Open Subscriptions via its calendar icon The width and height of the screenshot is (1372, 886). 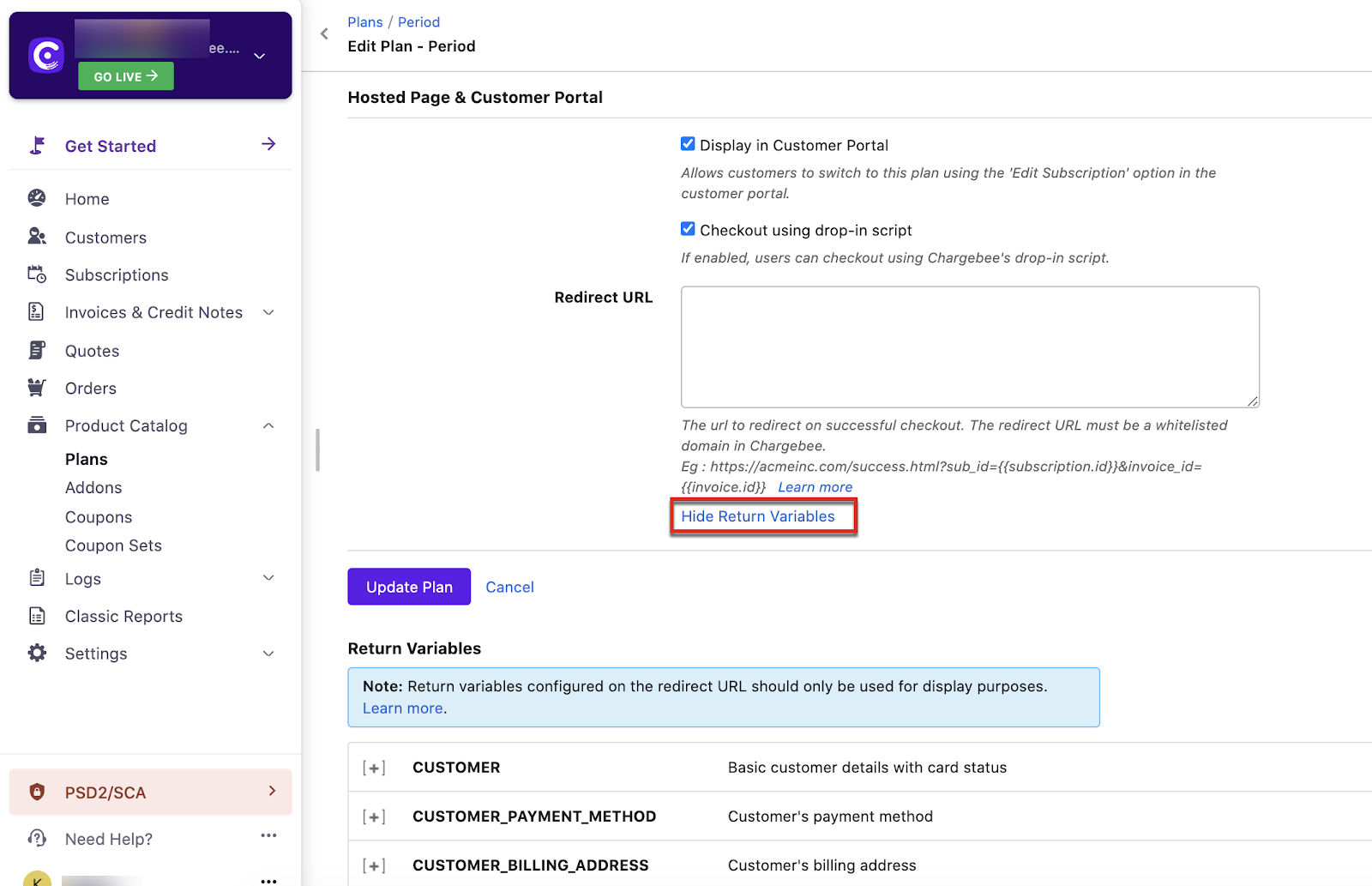pyautogui.click(x=37, y=274)
